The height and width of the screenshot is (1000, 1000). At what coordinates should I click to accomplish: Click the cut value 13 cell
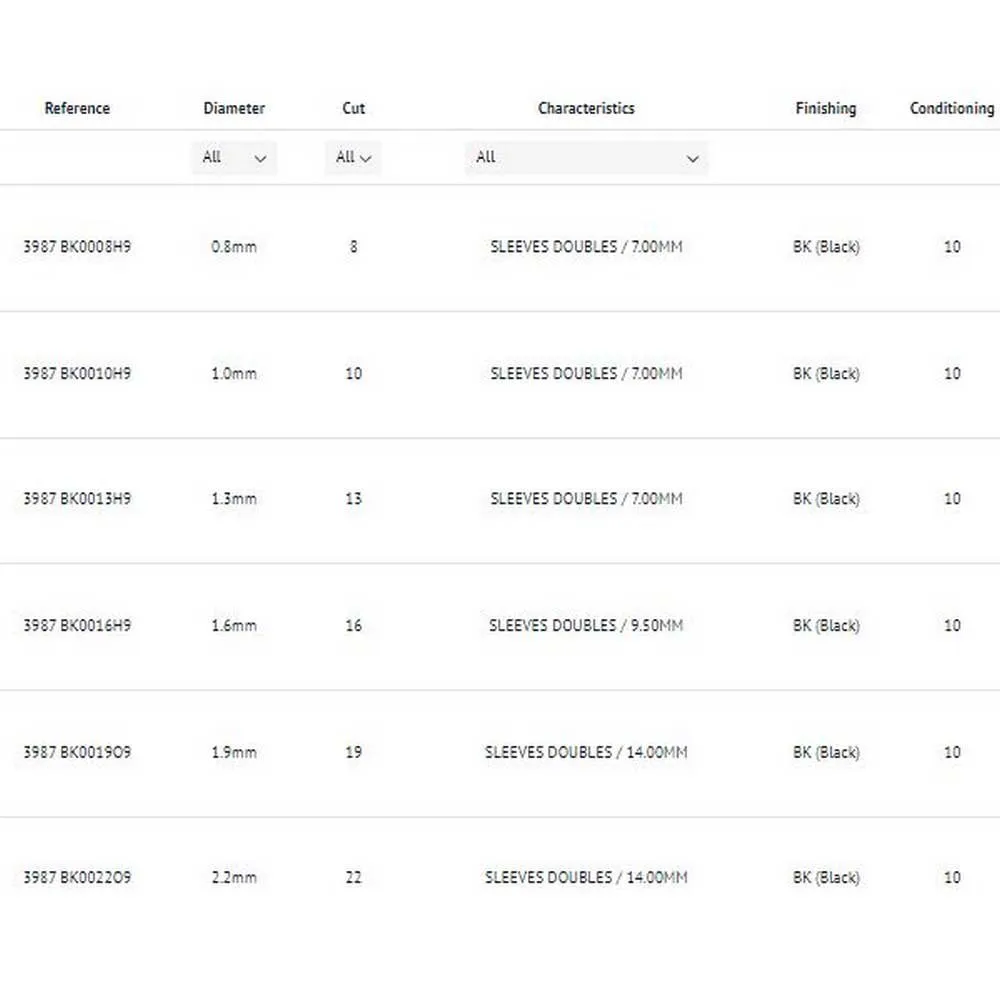(353, 498)
